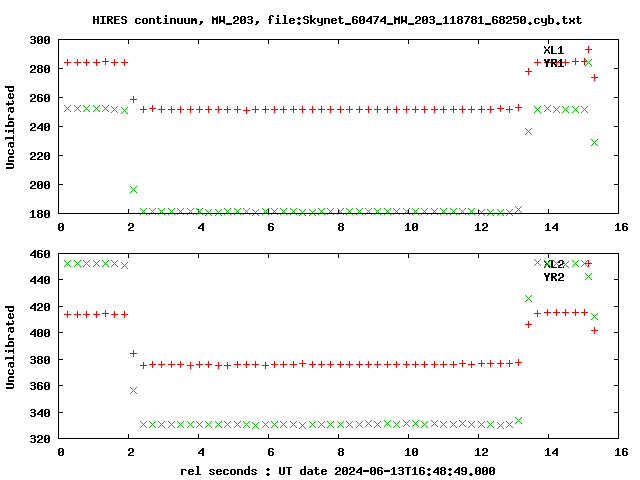Click the green YR2 point near 426 in bottom plot
The height and width of the screenshot is (480, 640).
[x=528, y=298]
